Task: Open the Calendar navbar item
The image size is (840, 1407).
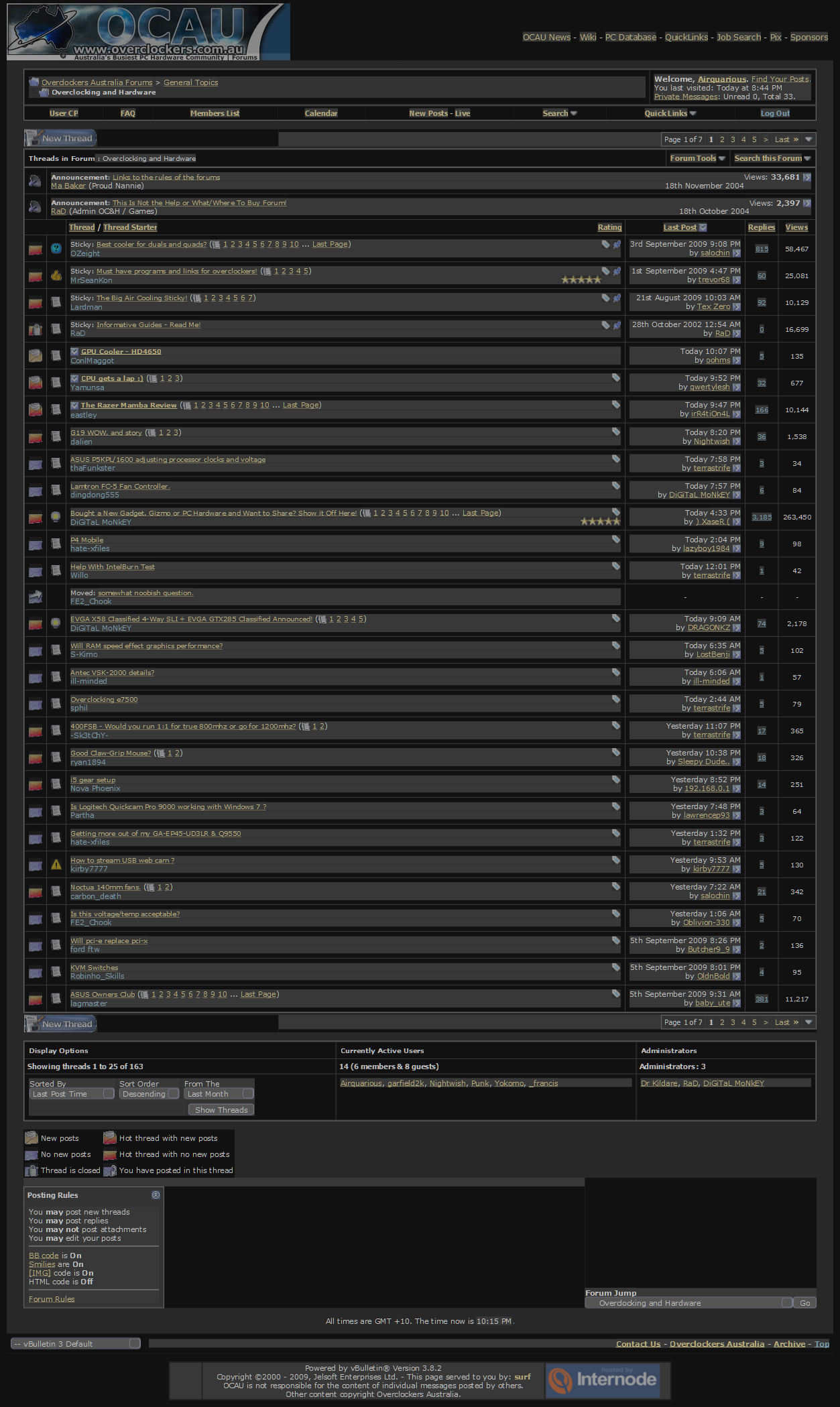Action: tap(321, 113)
